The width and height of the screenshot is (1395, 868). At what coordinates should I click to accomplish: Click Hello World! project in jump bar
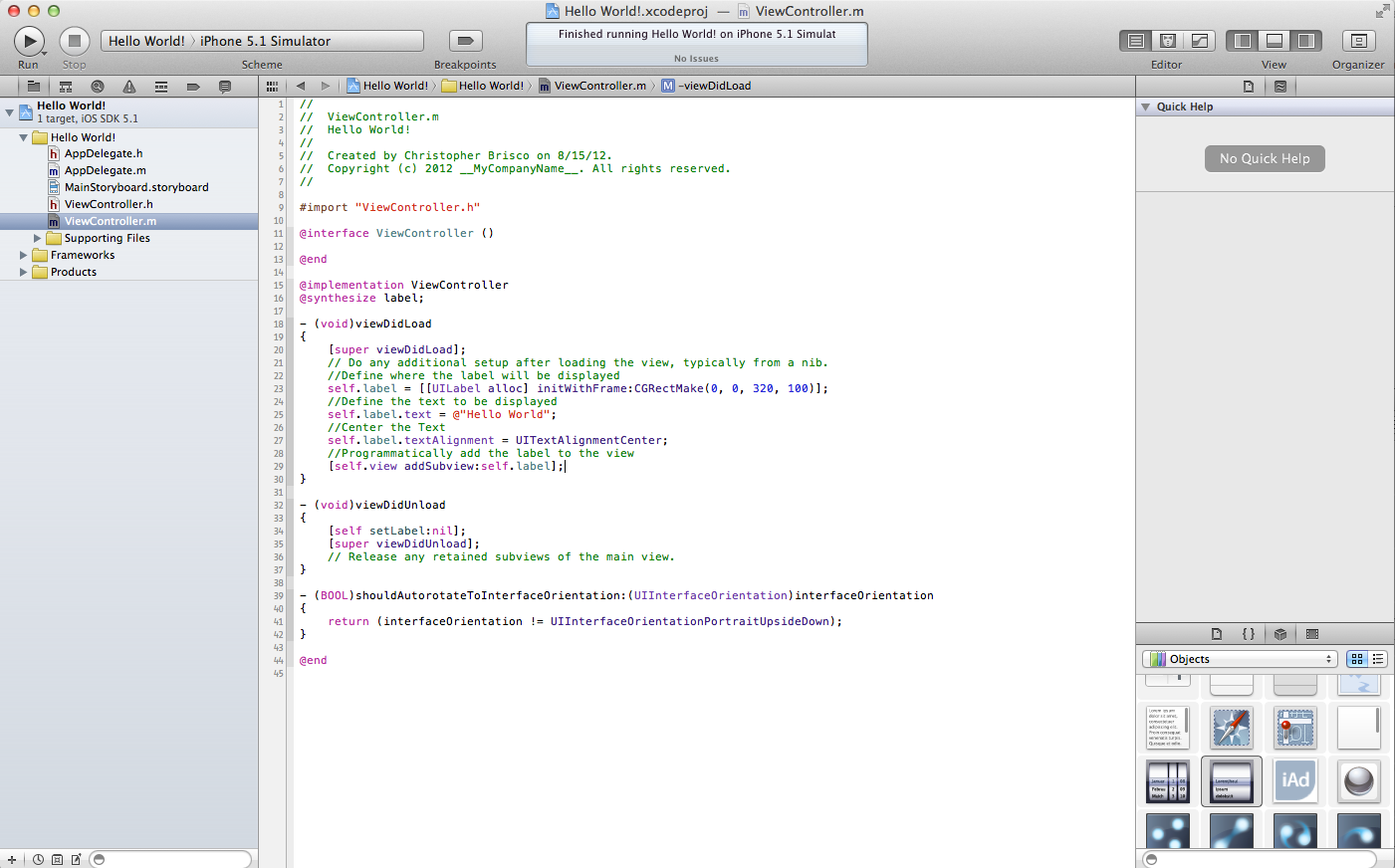(387, 86)
